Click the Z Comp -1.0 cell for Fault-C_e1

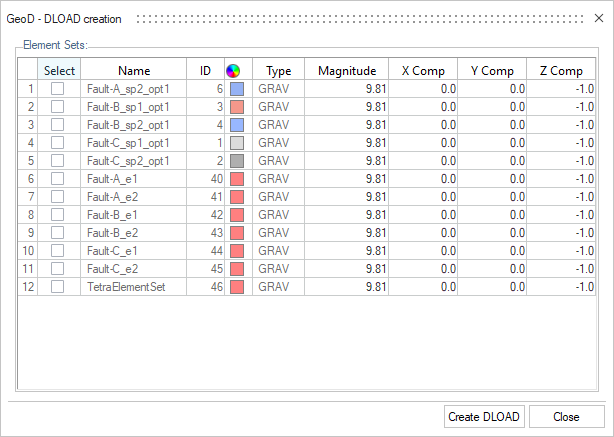[x=561, y=251]
